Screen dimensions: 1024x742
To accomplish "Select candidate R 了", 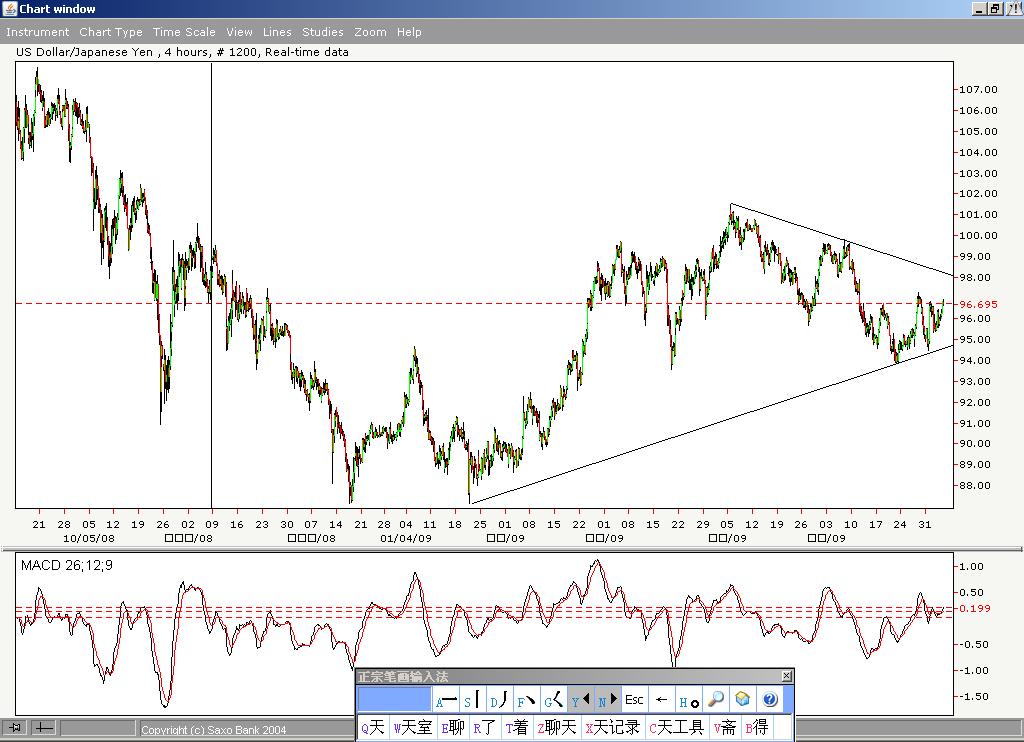I will (485, 728).
